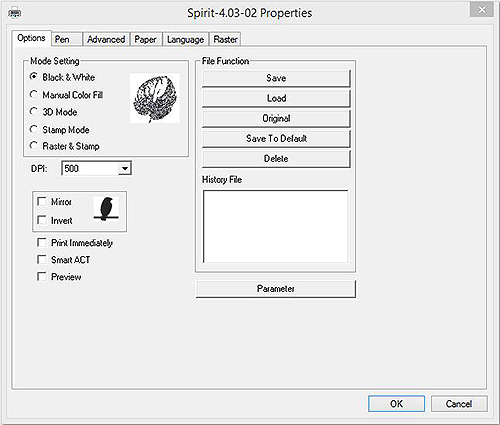This screenshot has height=425, width=500.
Task: Click the brain preview image
Action: point(155,98)
